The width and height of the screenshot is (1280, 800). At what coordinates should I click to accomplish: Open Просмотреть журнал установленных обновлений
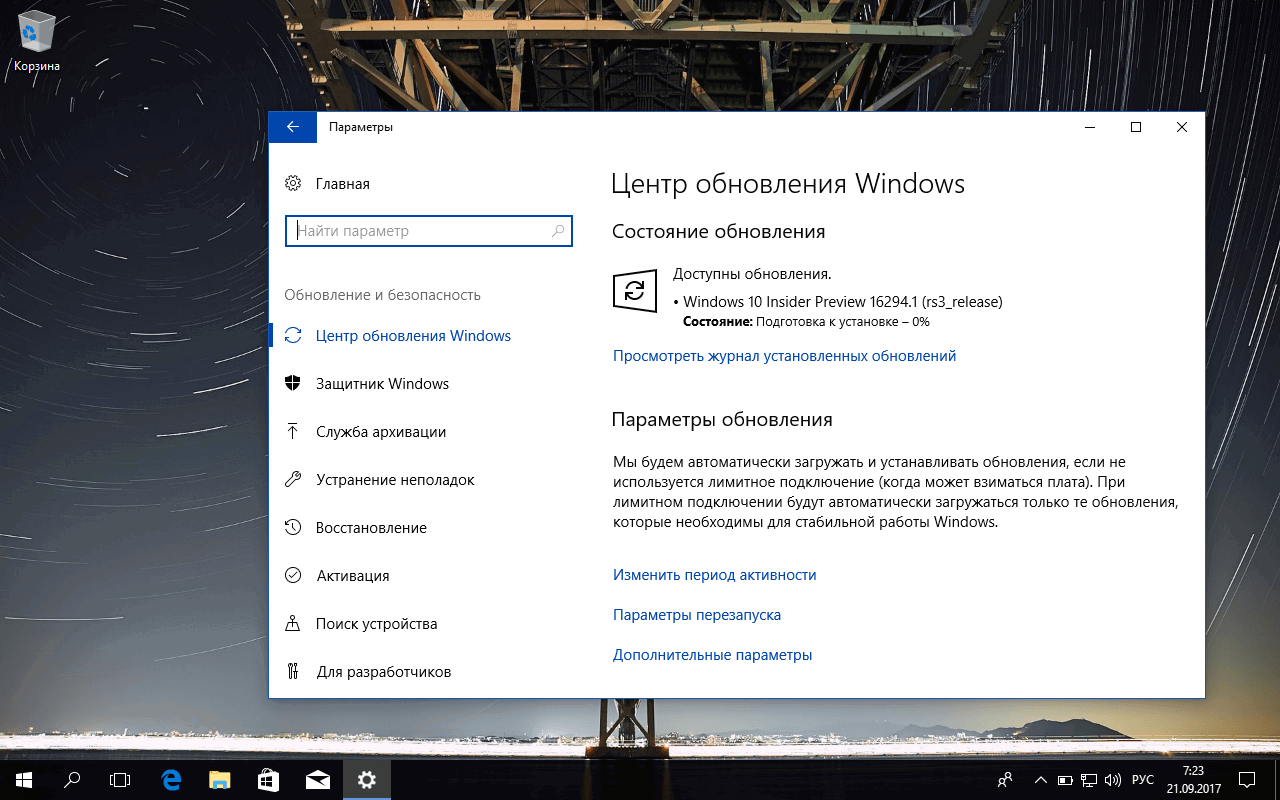coord(784,355)
